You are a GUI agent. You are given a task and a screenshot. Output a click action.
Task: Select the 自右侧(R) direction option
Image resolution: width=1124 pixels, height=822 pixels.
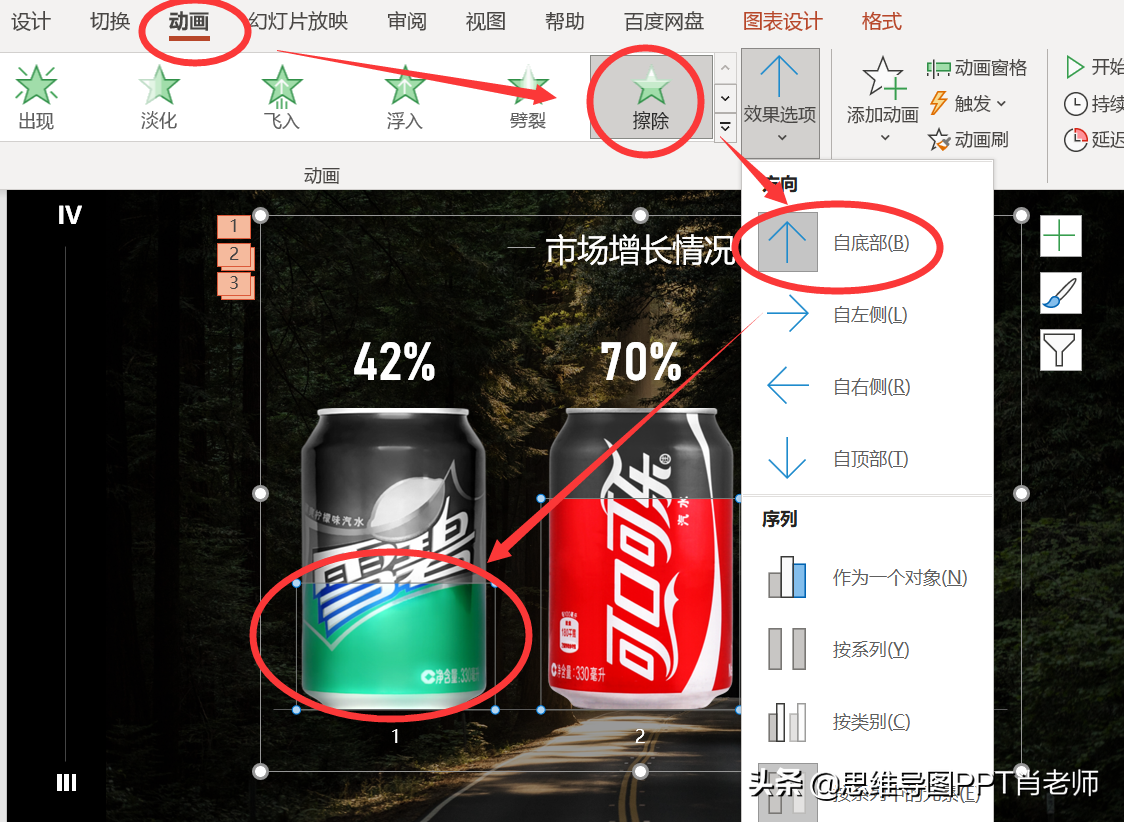coord(867,386)
